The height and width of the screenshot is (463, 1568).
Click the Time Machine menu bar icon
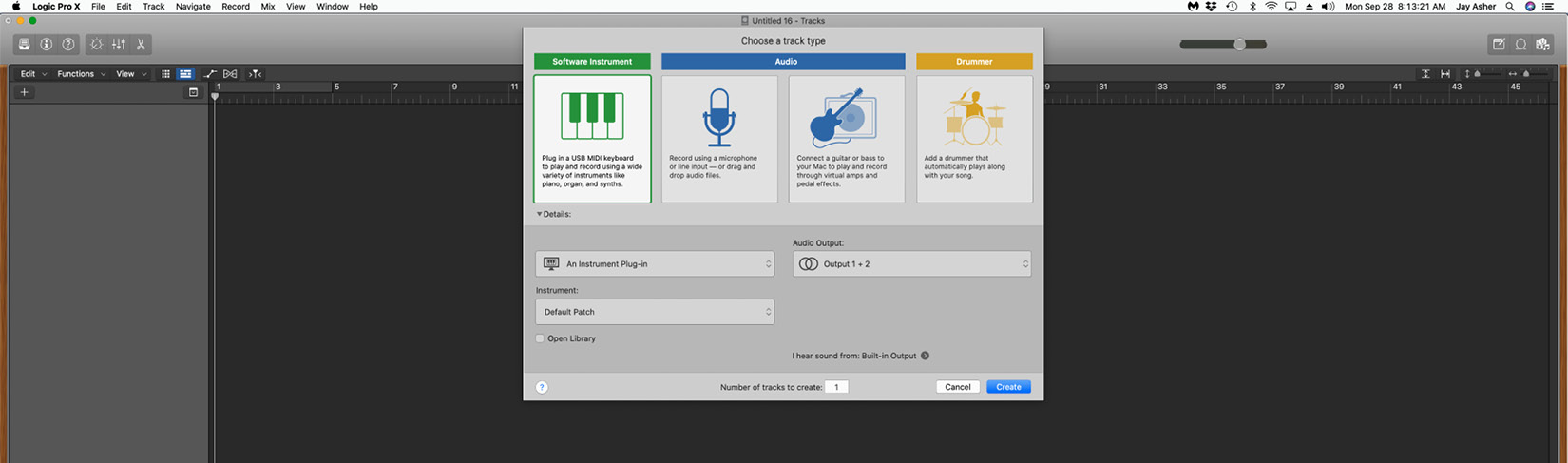[x=1232, y=7]
